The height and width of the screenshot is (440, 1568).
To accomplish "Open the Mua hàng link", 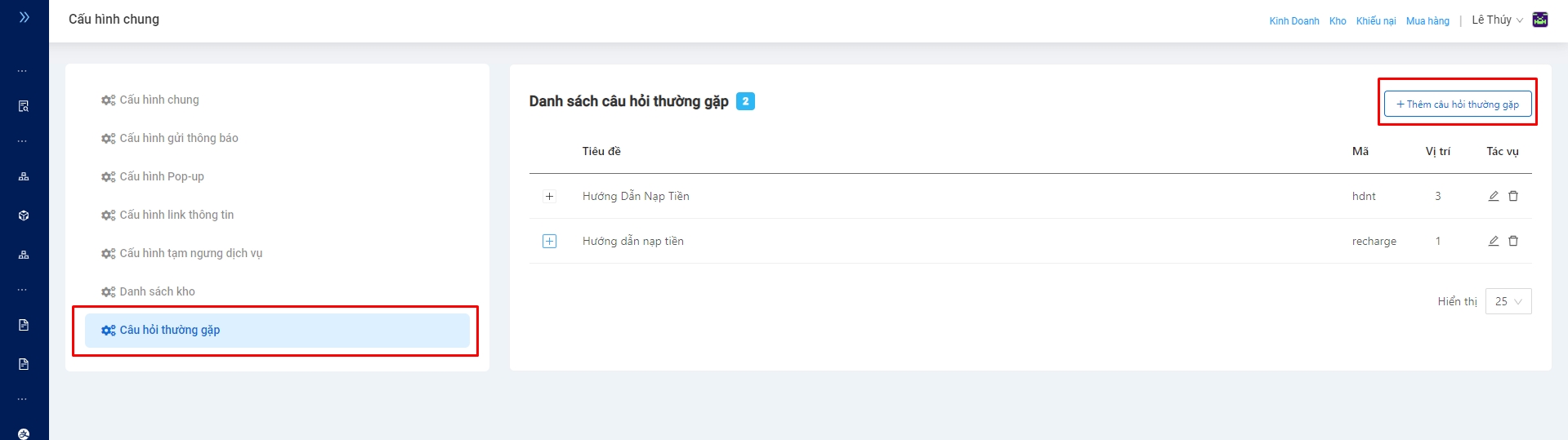I will point(1427,21).
